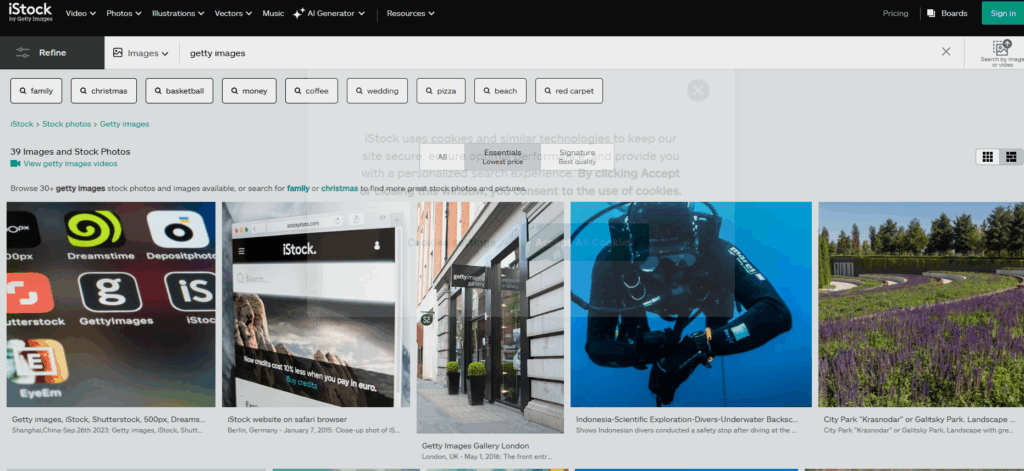Expand the Images search type dropdown
Image resolution: width=1024 pixels, height=471 pixels.
point(141,52)
